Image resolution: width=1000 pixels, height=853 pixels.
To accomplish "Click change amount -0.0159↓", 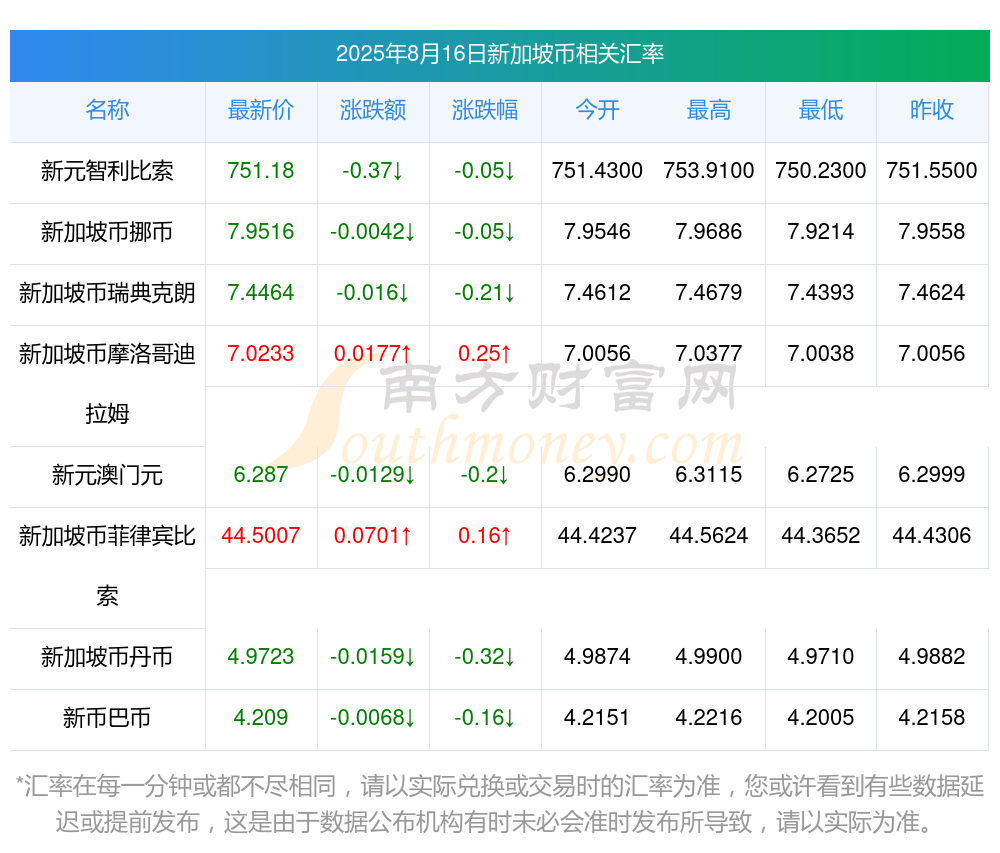I will tap(373, 657).
